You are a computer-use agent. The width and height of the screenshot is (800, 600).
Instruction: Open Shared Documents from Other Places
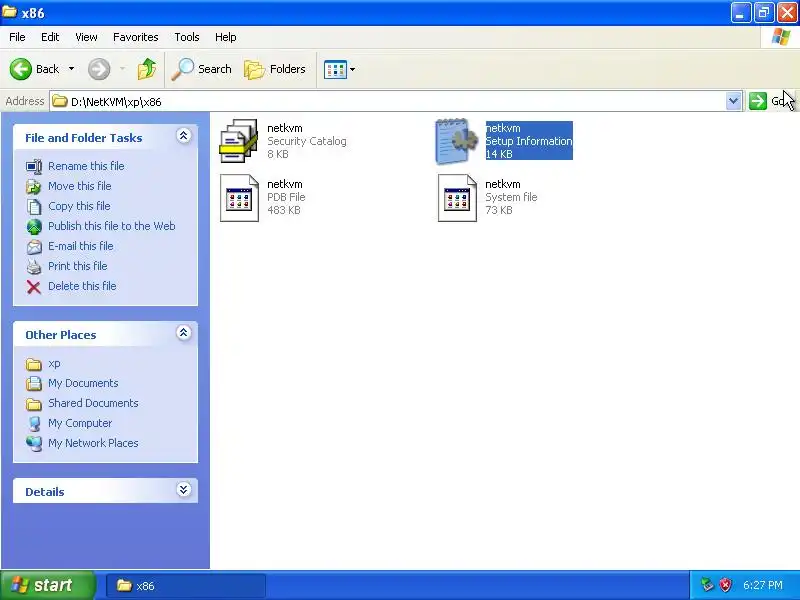[x=93, y=403]
